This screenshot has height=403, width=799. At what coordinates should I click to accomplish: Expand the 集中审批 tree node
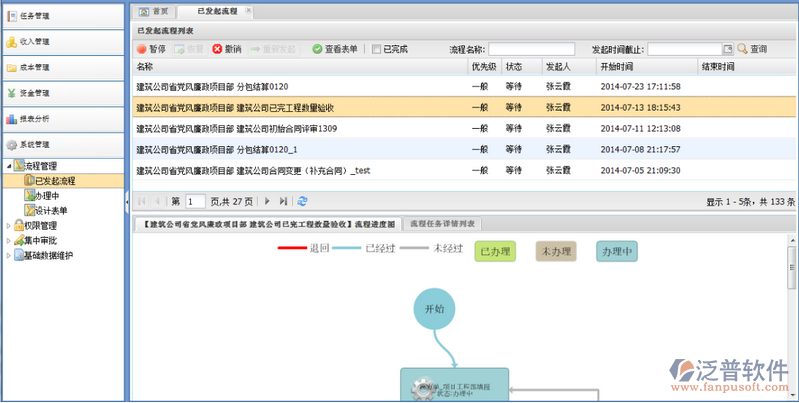9,240
